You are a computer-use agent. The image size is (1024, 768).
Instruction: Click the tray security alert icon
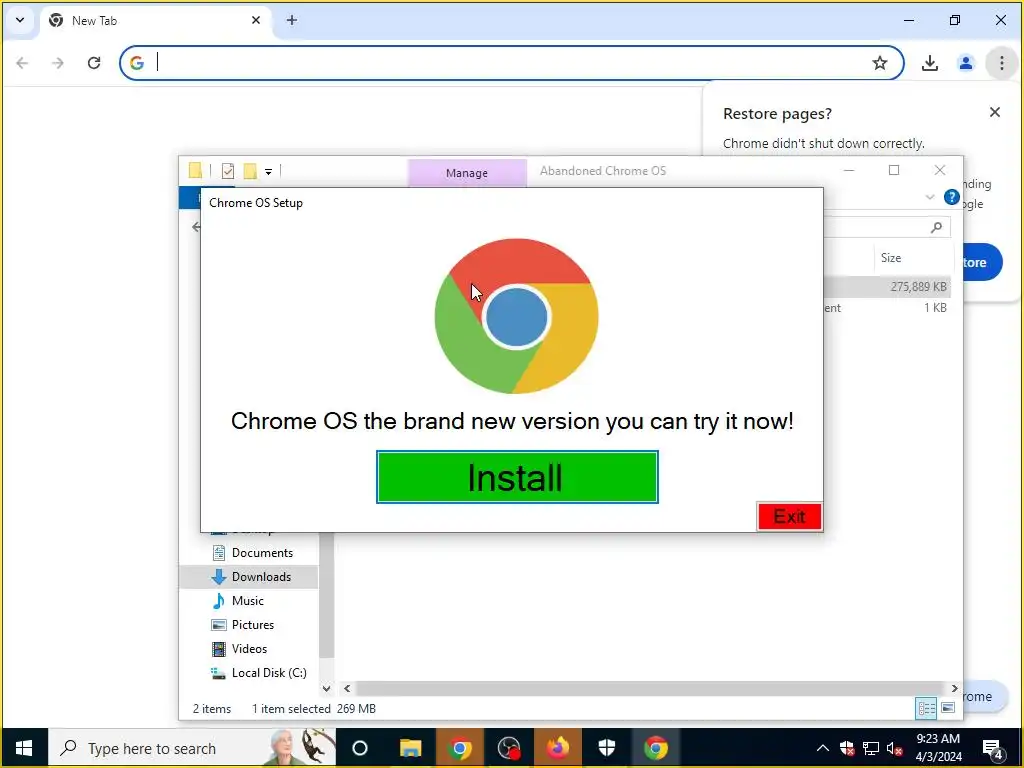[847, 748]
